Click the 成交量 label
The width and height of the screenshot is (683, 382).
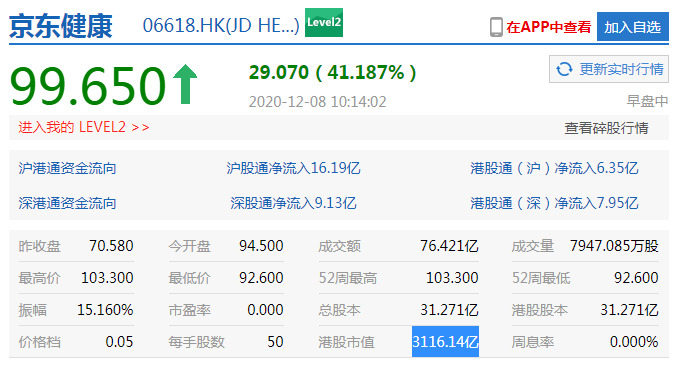coord(533,246)
